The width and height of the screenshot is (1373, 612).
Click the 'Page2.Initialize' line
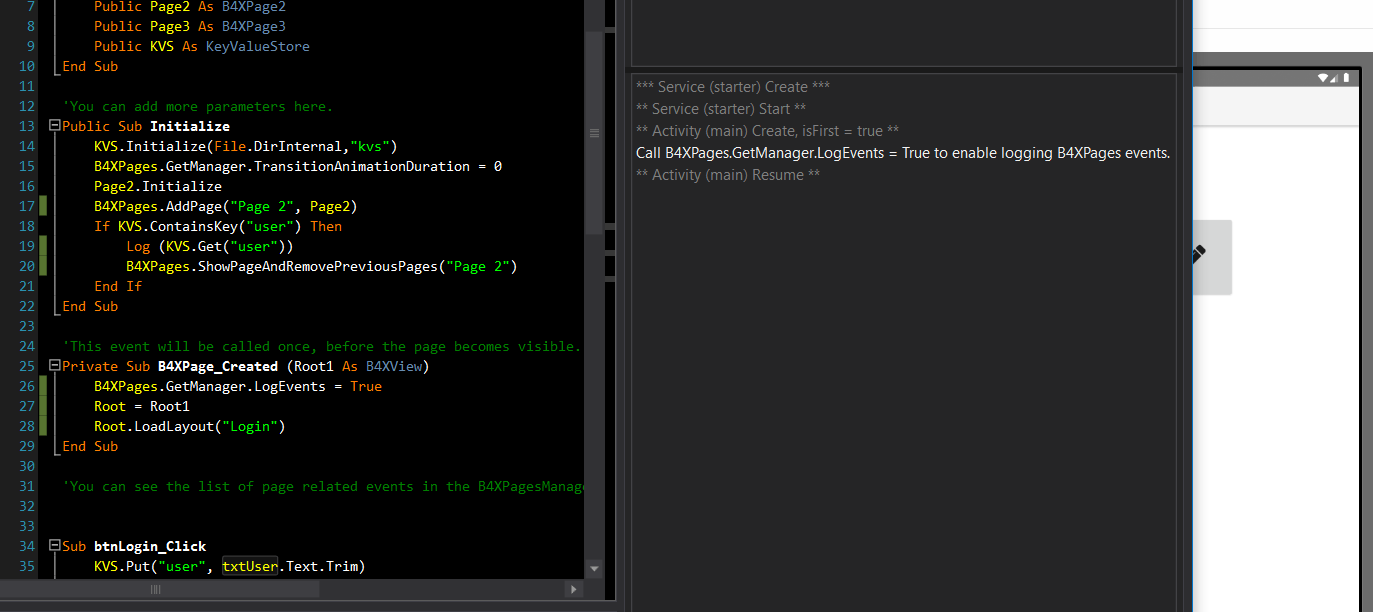click(x=158, y=186)
